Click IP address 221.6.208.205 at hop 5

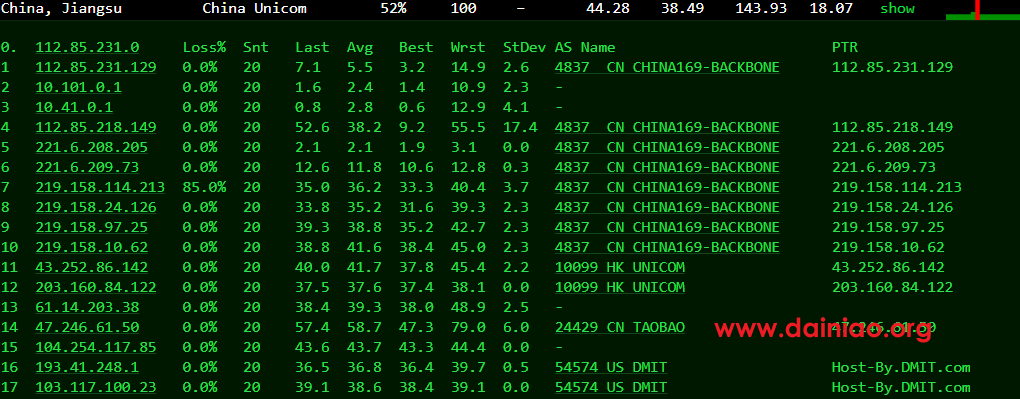(91, 147)
